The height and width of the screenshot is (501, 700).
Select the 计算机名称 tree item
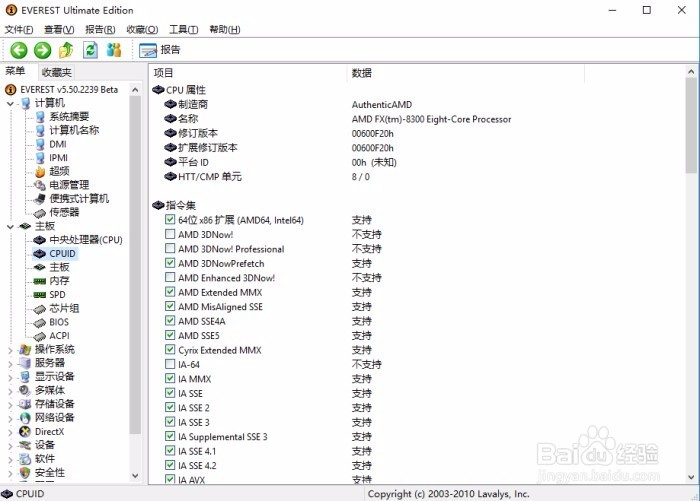tap(74, 130)
